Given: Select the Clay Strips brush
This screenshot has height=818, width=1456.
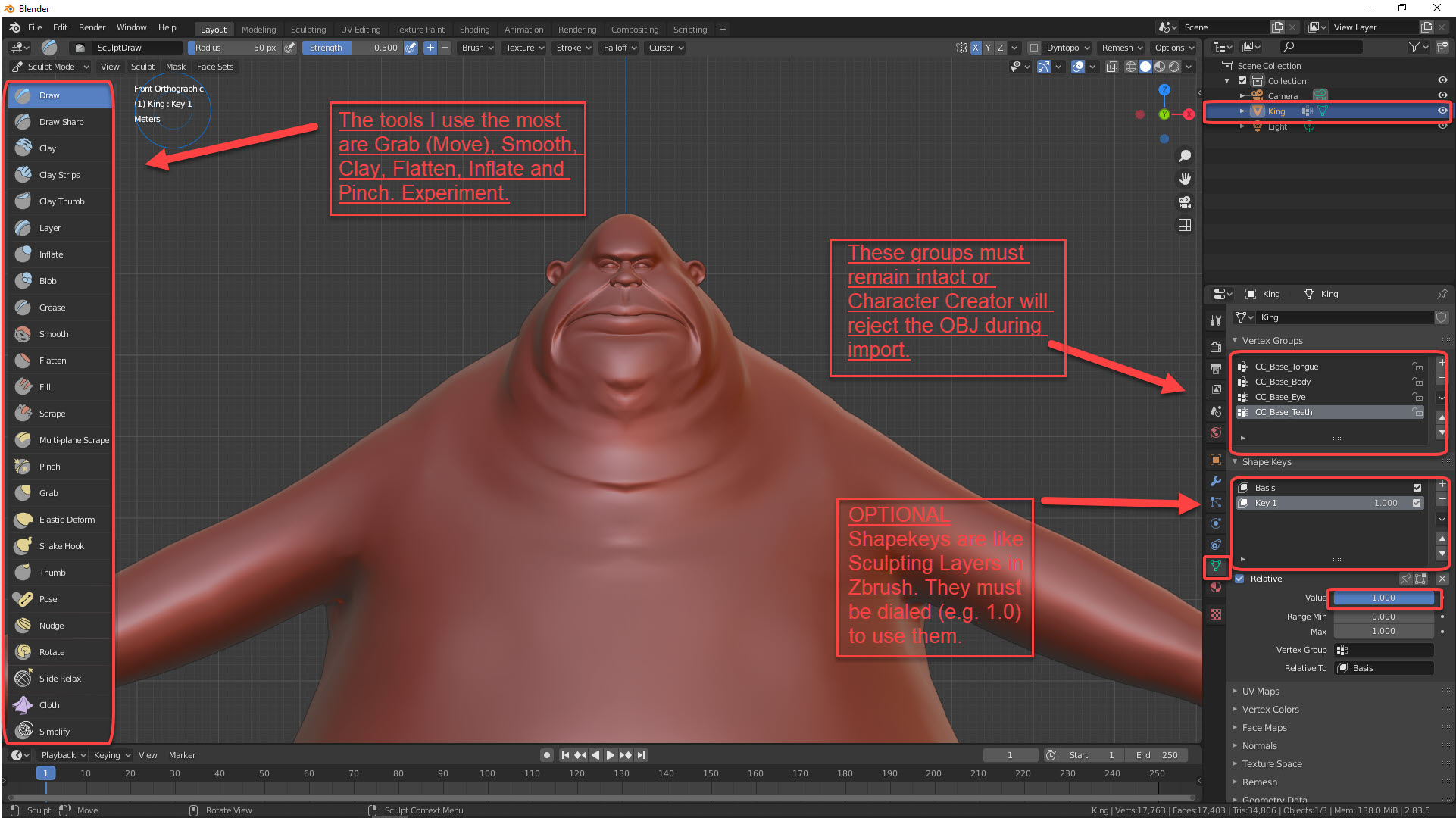Looking at the screenshot, I should (x=61, y=175).
